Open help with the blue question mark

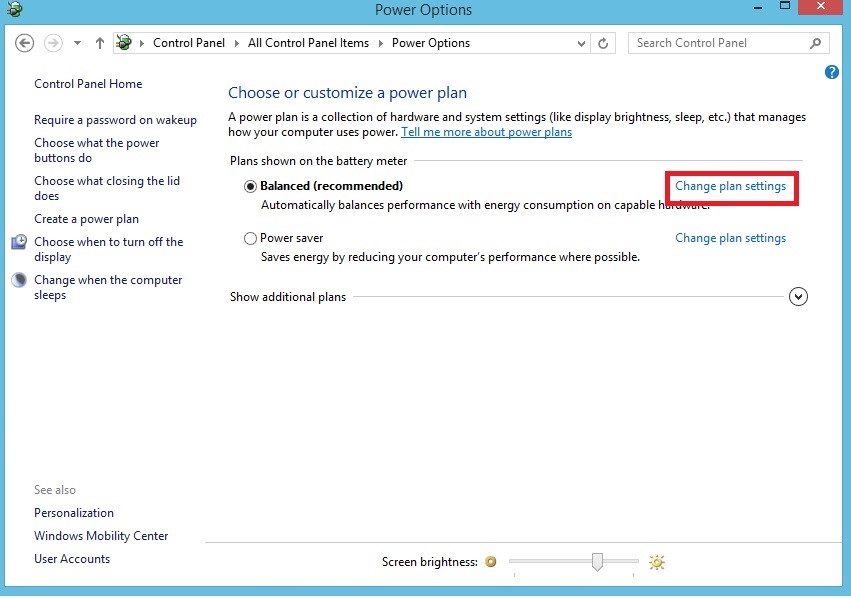coord(832,72)
